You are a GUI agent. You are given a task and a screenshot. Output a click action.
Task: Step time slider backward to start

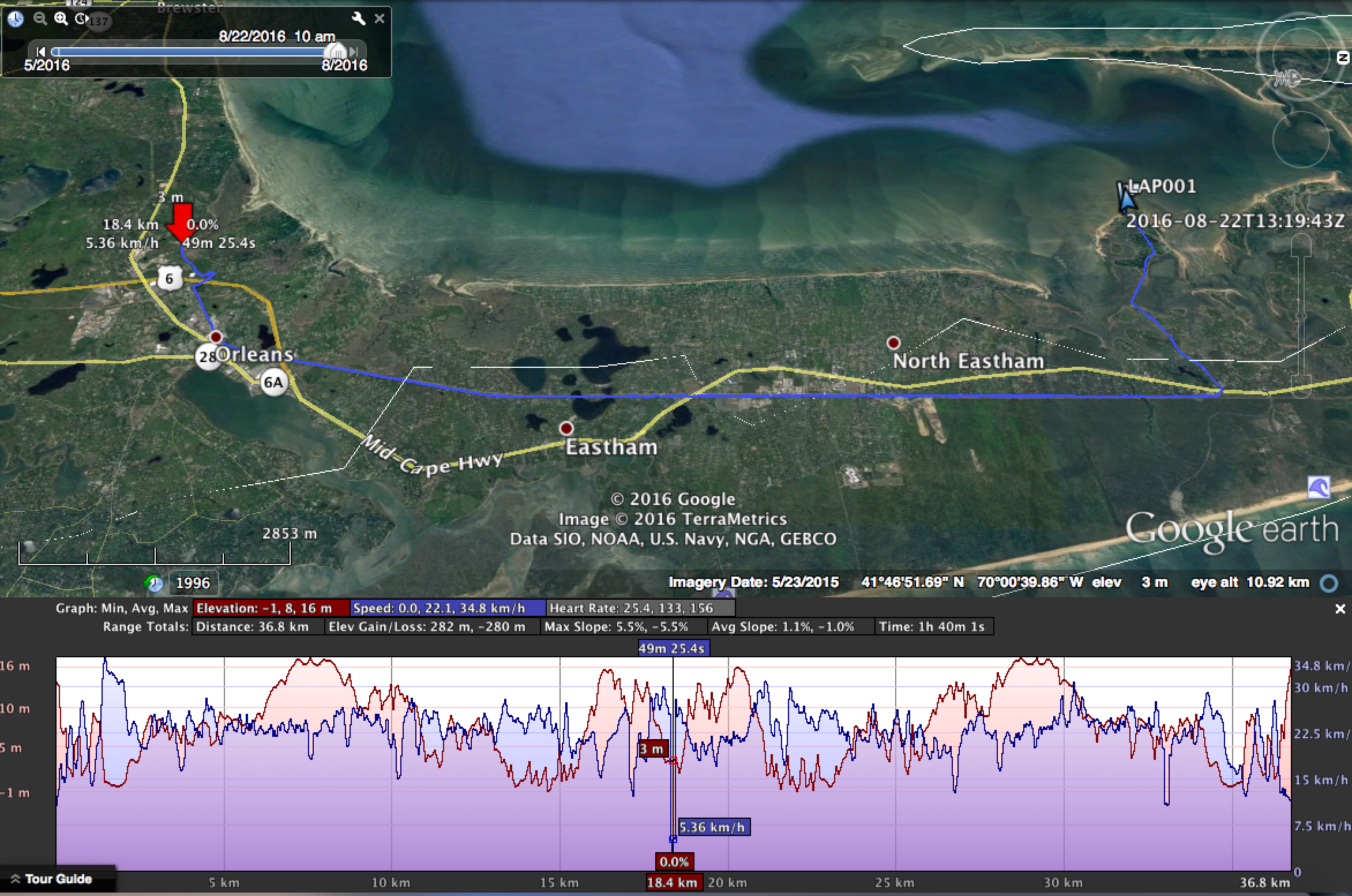coord(40,52)
